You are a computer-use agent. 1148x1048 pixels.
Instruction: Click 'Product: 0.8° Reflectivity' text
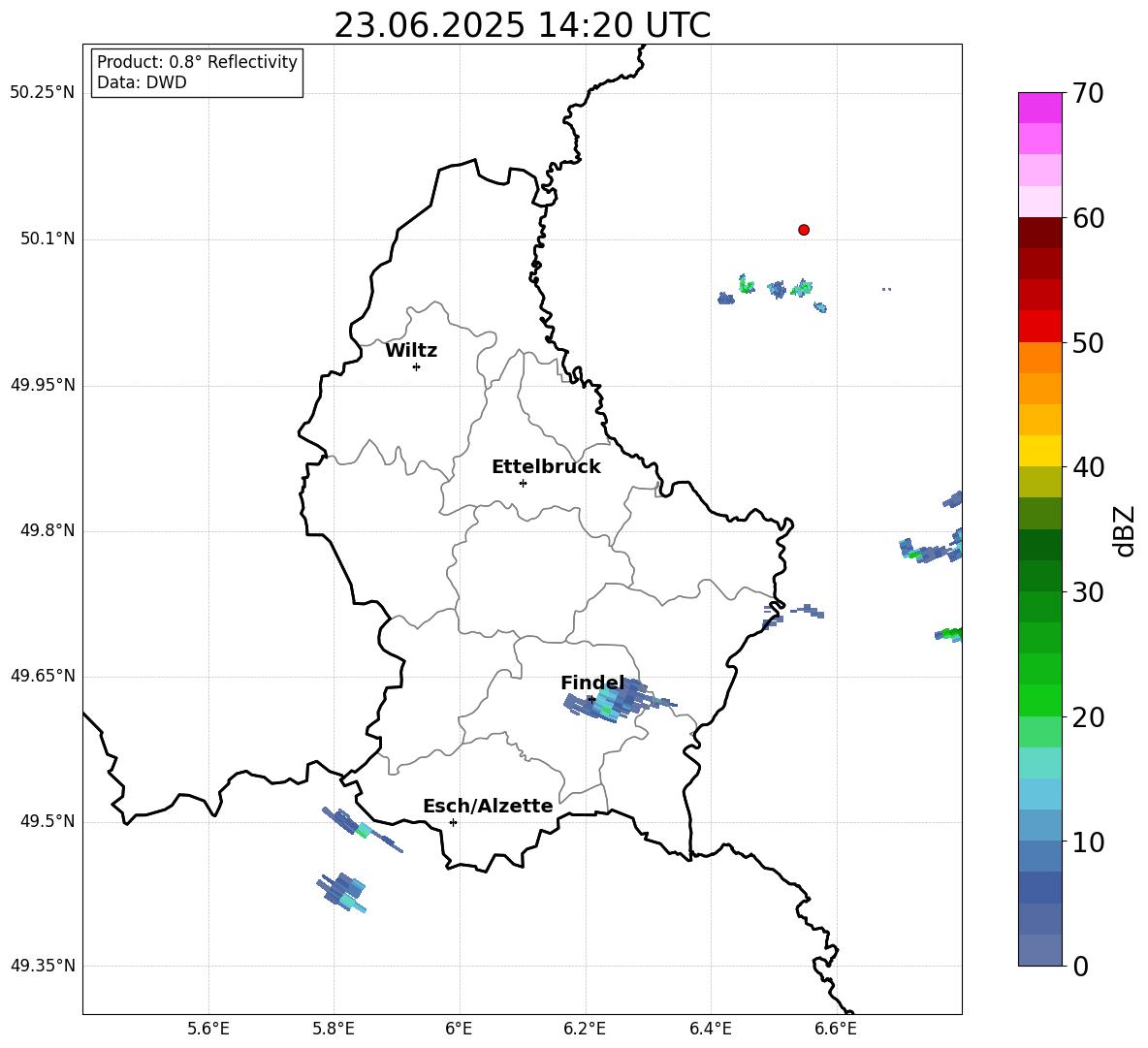(197, 62)
